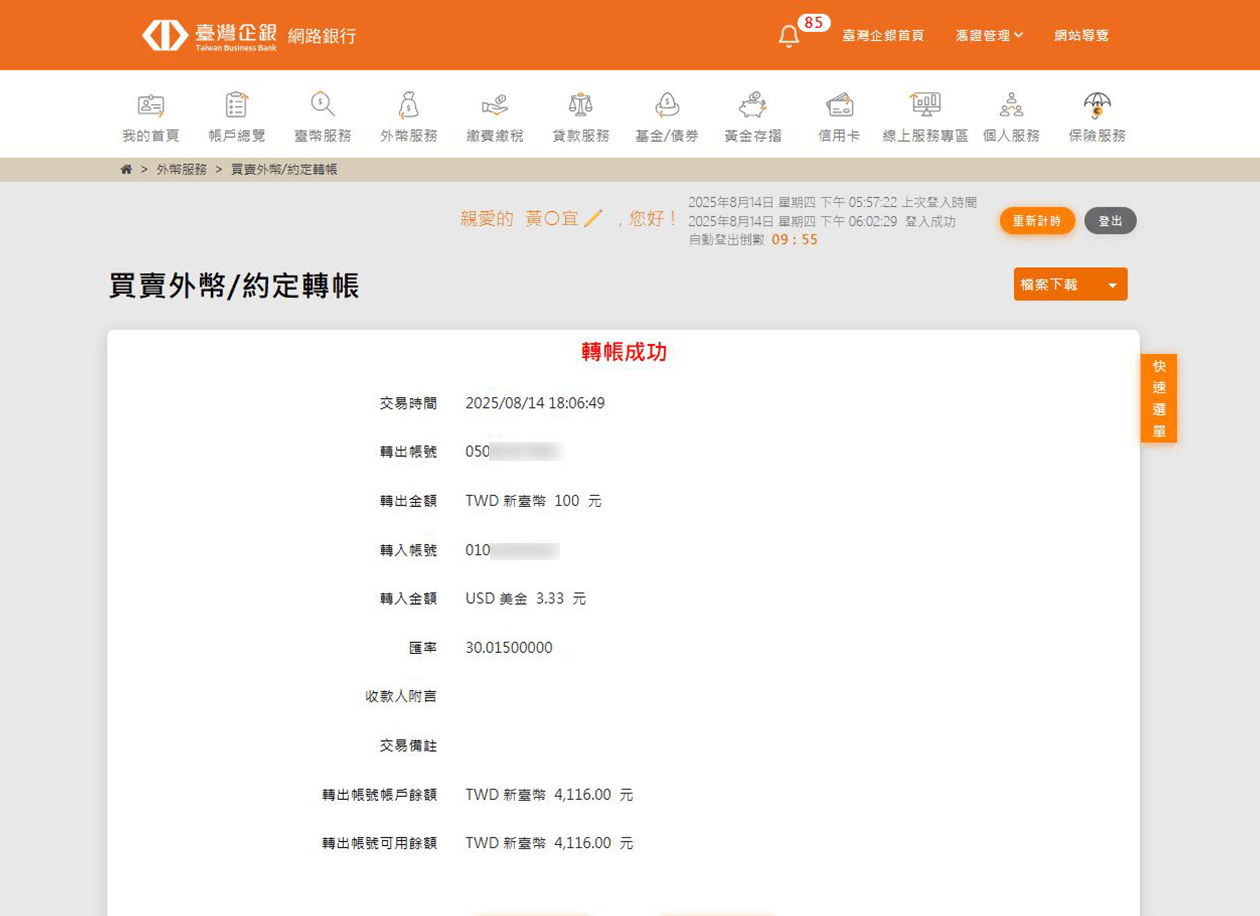
Task: Click the 信用卡 credit card icon
Action: click(839, 105)
